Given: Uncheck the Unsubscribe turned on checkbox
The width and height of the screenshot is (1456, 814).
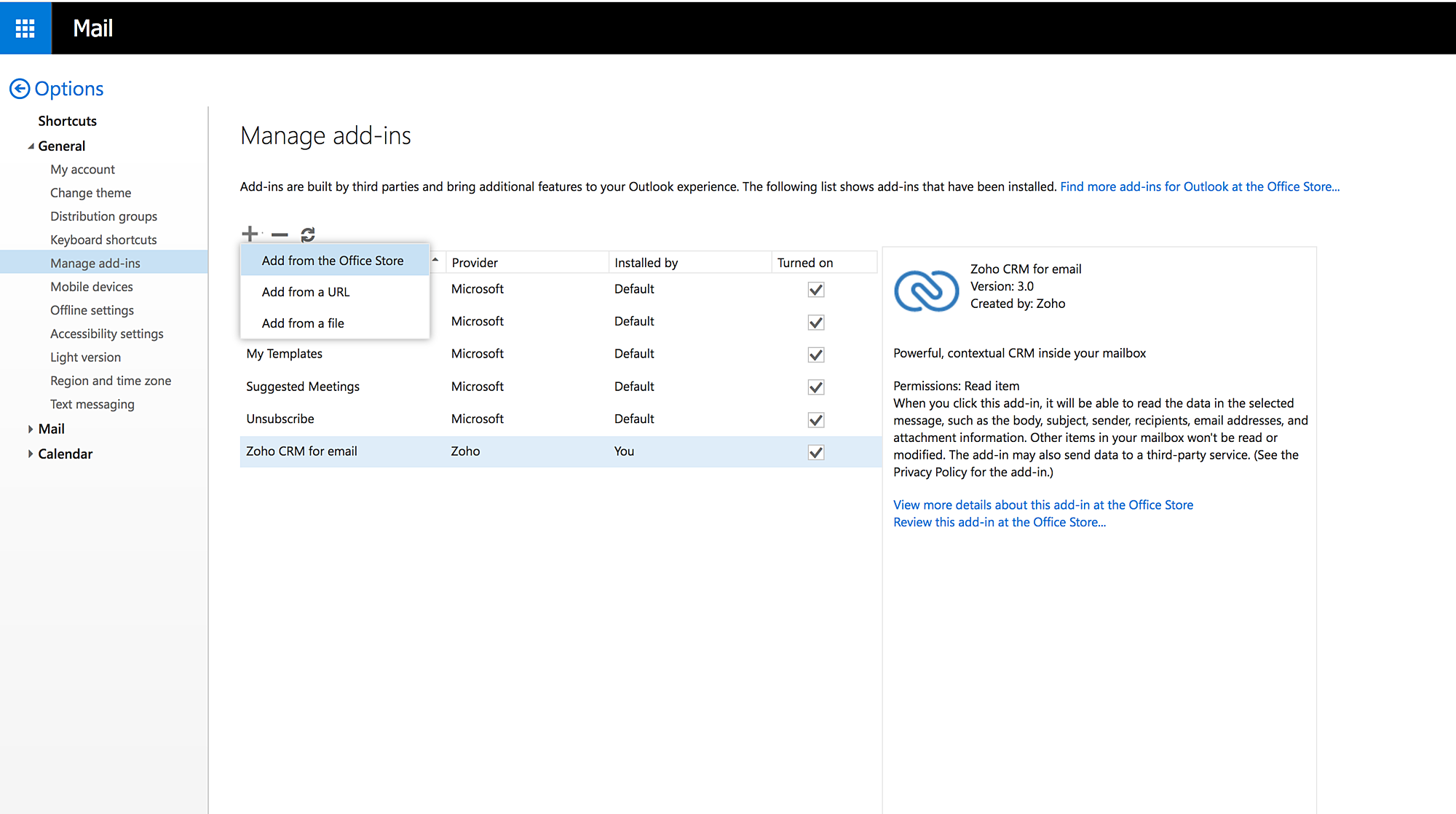Looking at the screenshot, I should pos(816,420).
